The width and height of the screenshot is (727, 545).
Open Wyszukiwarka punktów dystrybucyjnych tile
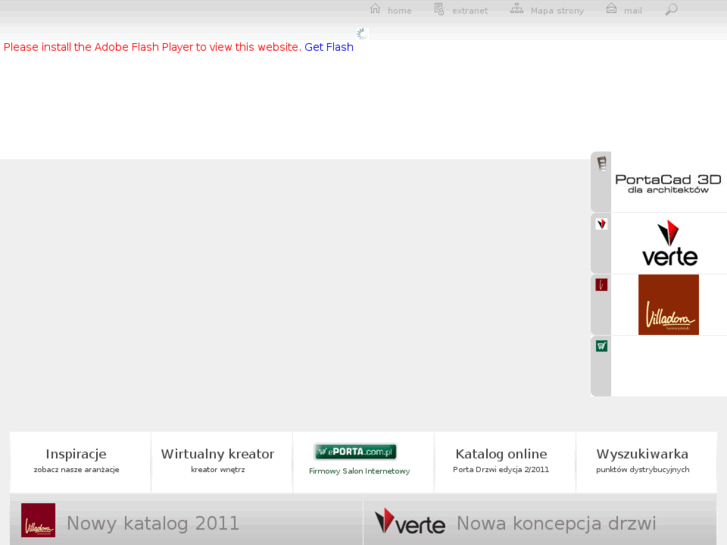(x=646, y=462)
